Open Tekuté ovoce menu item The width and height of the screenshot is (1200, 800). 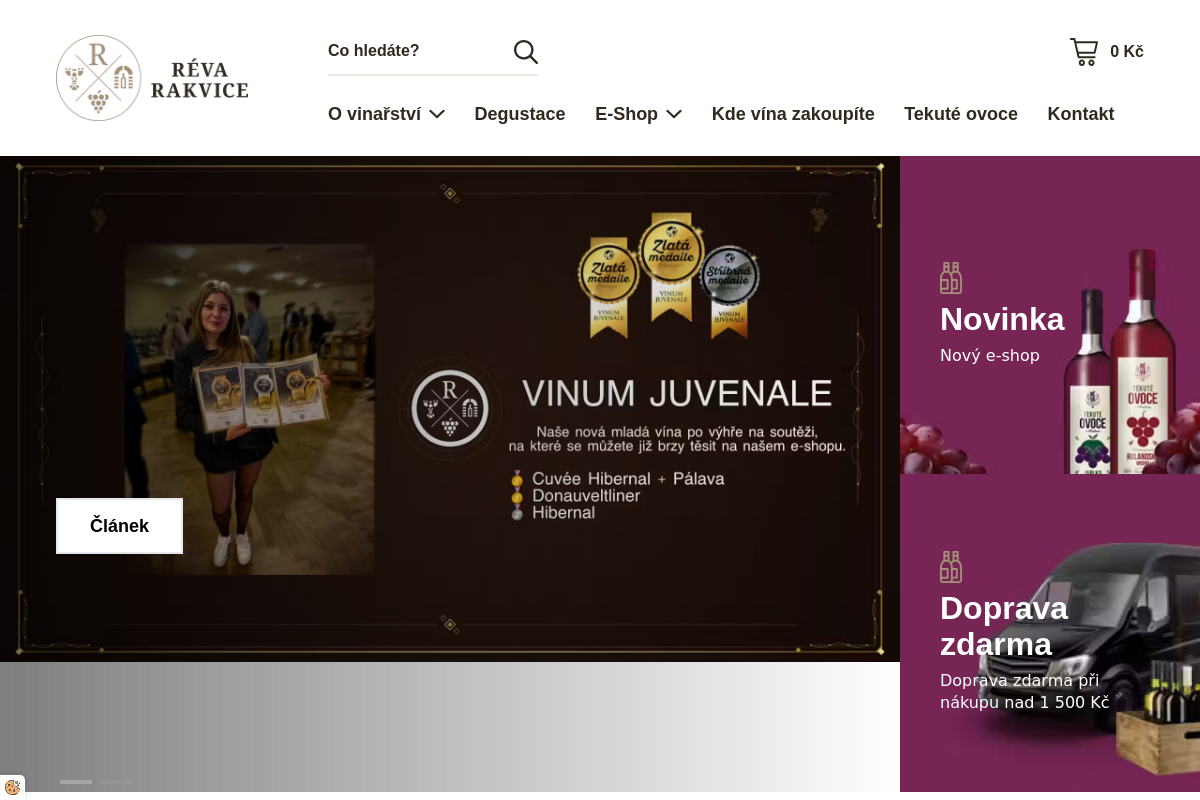tap(961, 114)
